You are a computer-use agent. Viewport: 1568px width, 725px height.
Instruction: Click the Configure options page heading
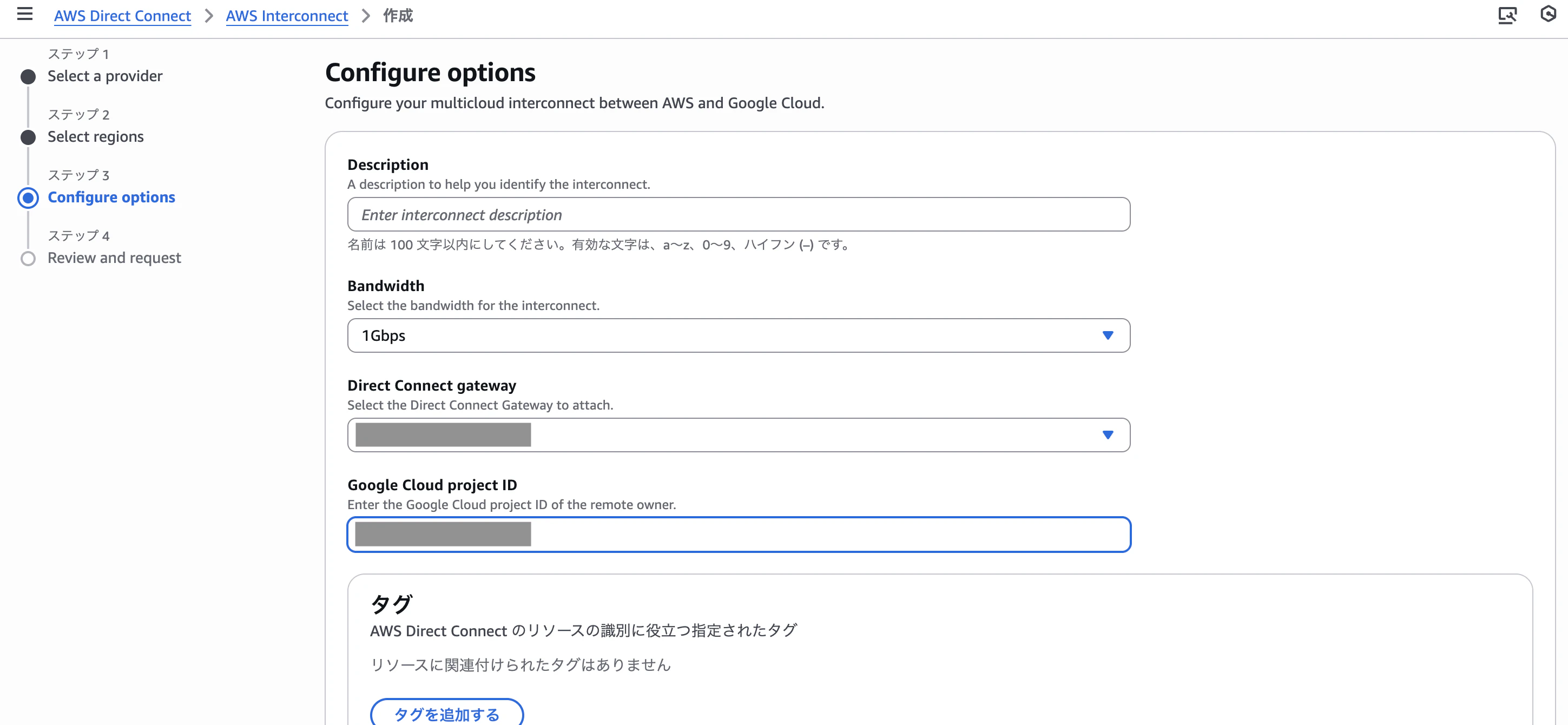(x=430, y=72)
